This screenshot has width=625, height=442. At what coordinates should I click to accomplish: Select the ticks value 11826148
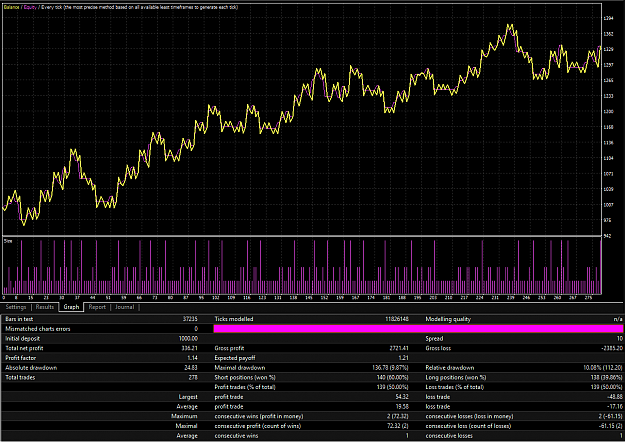[397, 319]
